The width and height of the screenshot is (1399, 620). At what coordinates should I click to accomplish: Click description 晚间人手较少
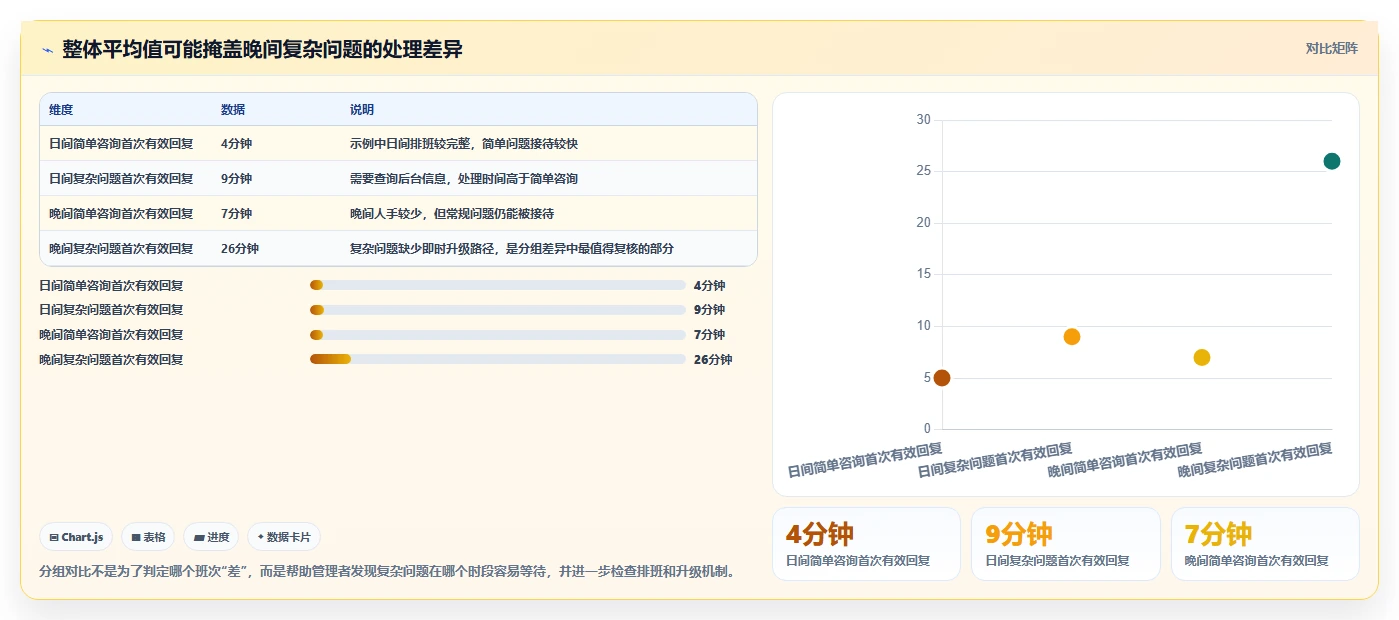452,214
